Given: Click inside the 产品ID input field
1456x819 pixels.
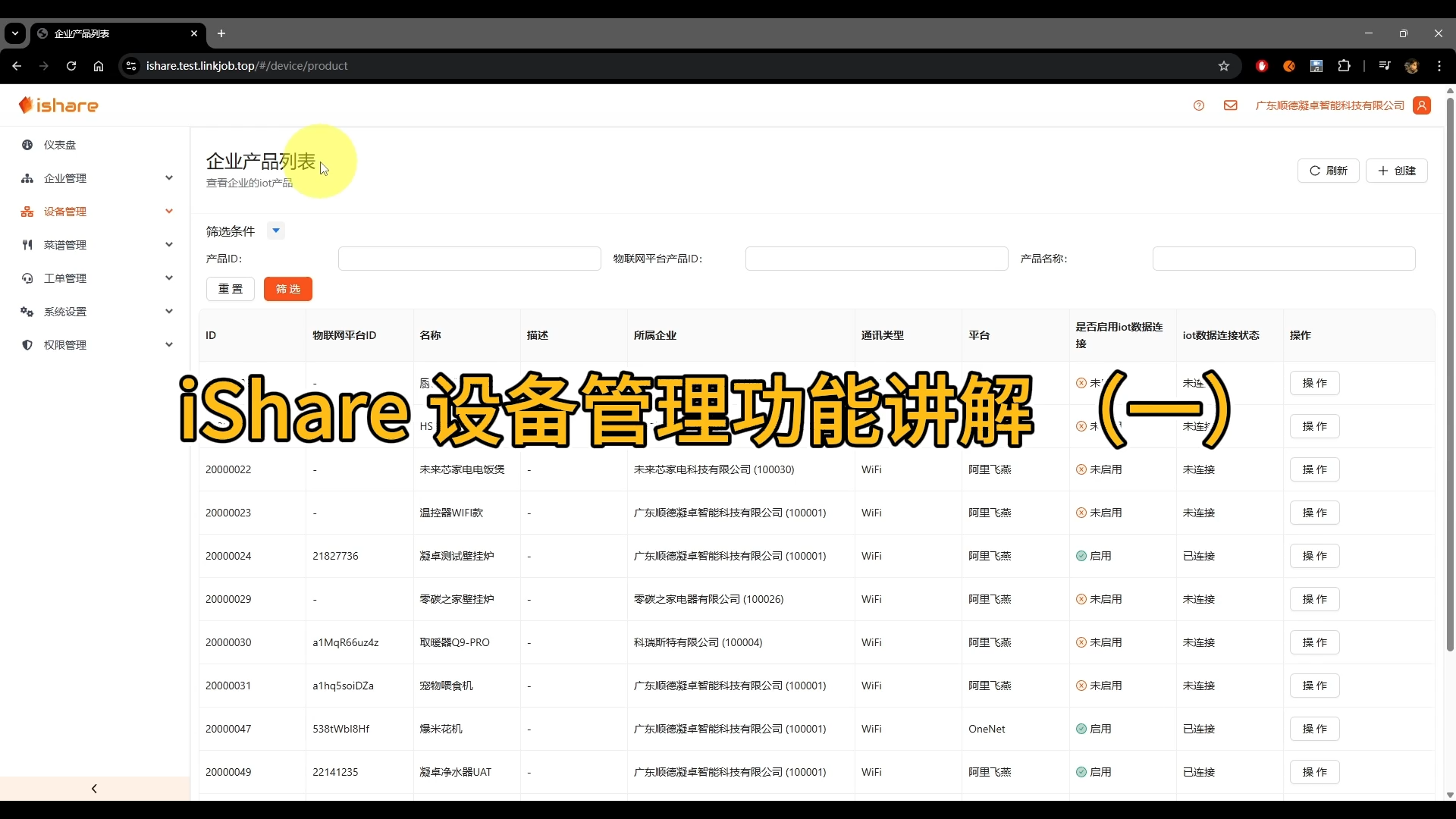Looking at the screenshot, I should click(469, 259).
